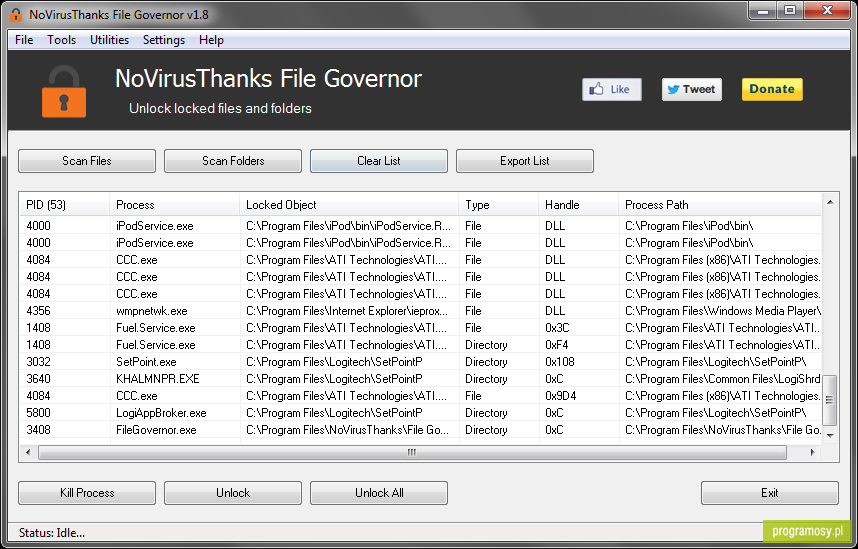Screen dimensions: 858x549
Task: Click the Windows Media Player process path
Action: [723, 311]
